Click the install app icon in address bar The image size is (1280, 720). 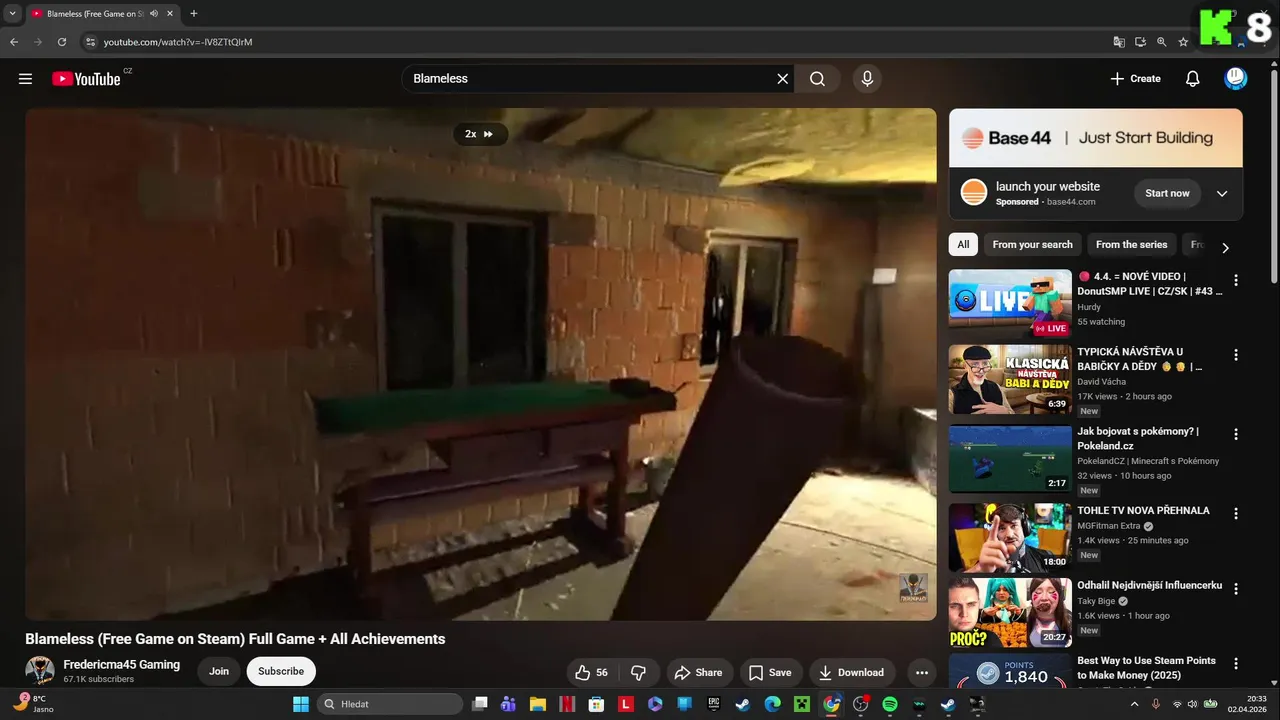click(x=1141, y=42)
